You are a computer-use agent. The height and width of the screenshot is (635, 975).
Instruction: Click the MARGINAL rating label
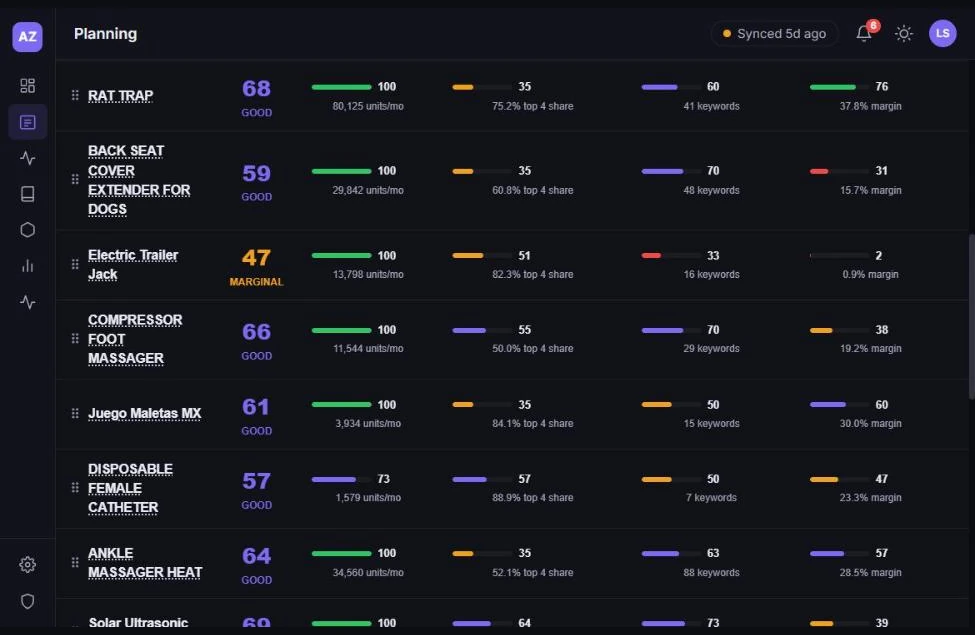256,282
